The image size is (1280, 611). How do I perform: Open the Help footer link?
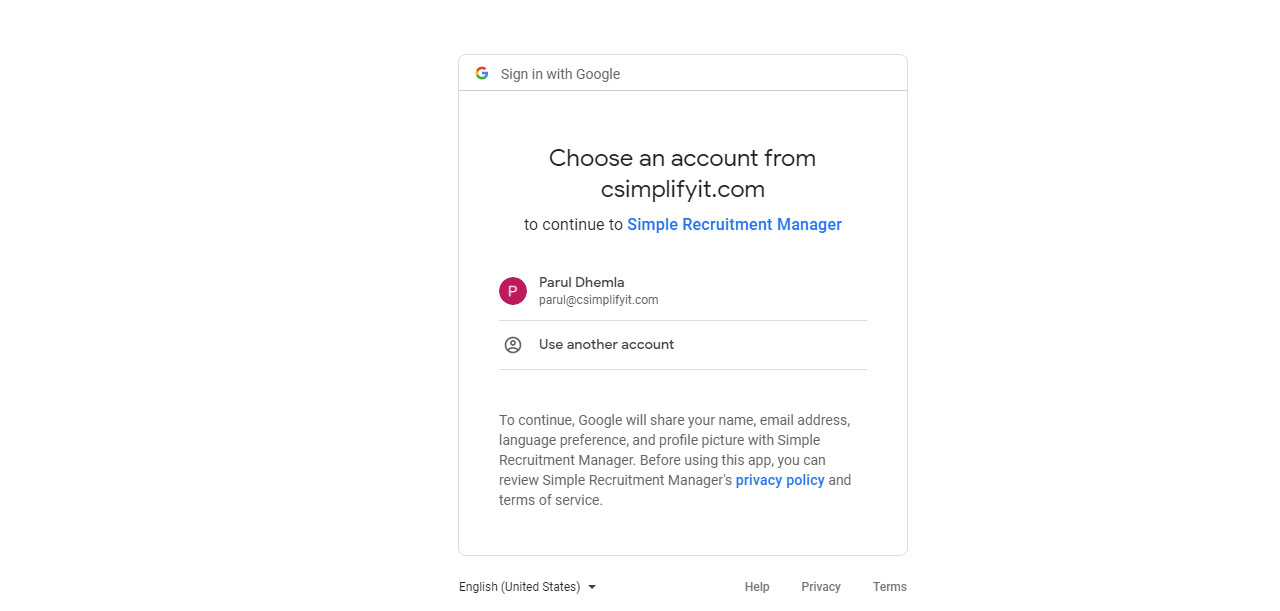(757, 587)
